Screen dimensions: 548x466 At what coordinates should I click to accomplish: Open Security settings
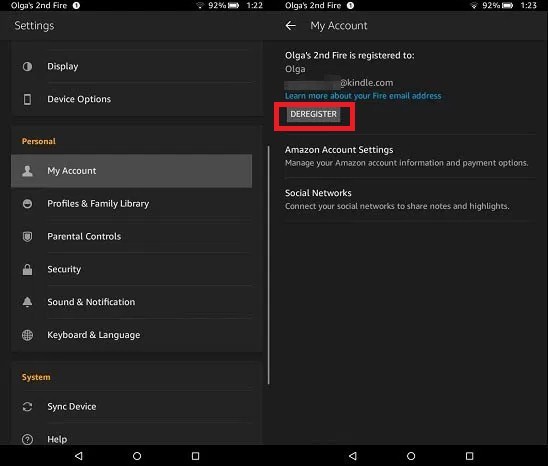click(131, 269)
